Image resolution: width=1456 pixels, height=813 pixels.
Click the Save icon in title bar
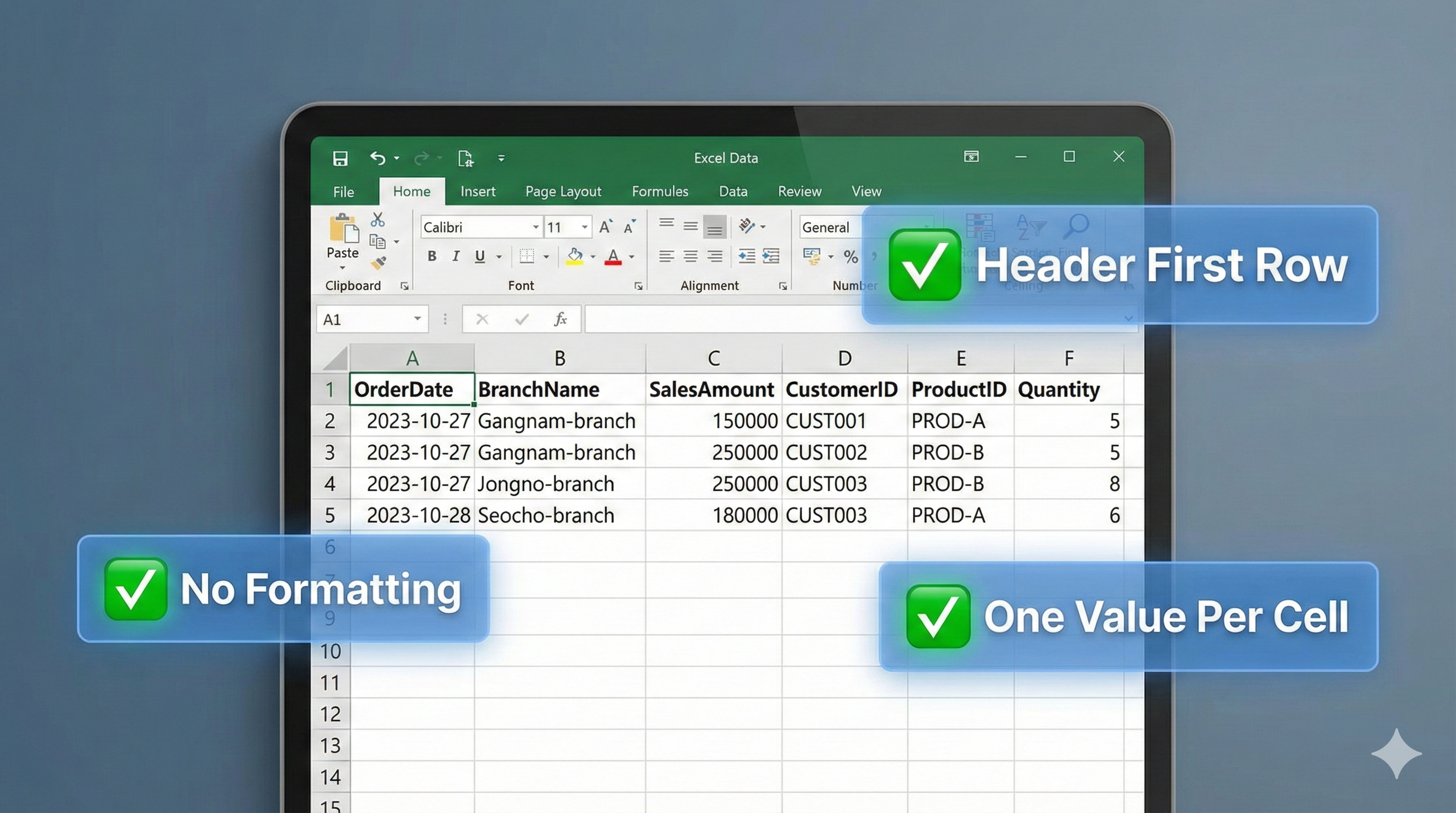click(340, 158)
